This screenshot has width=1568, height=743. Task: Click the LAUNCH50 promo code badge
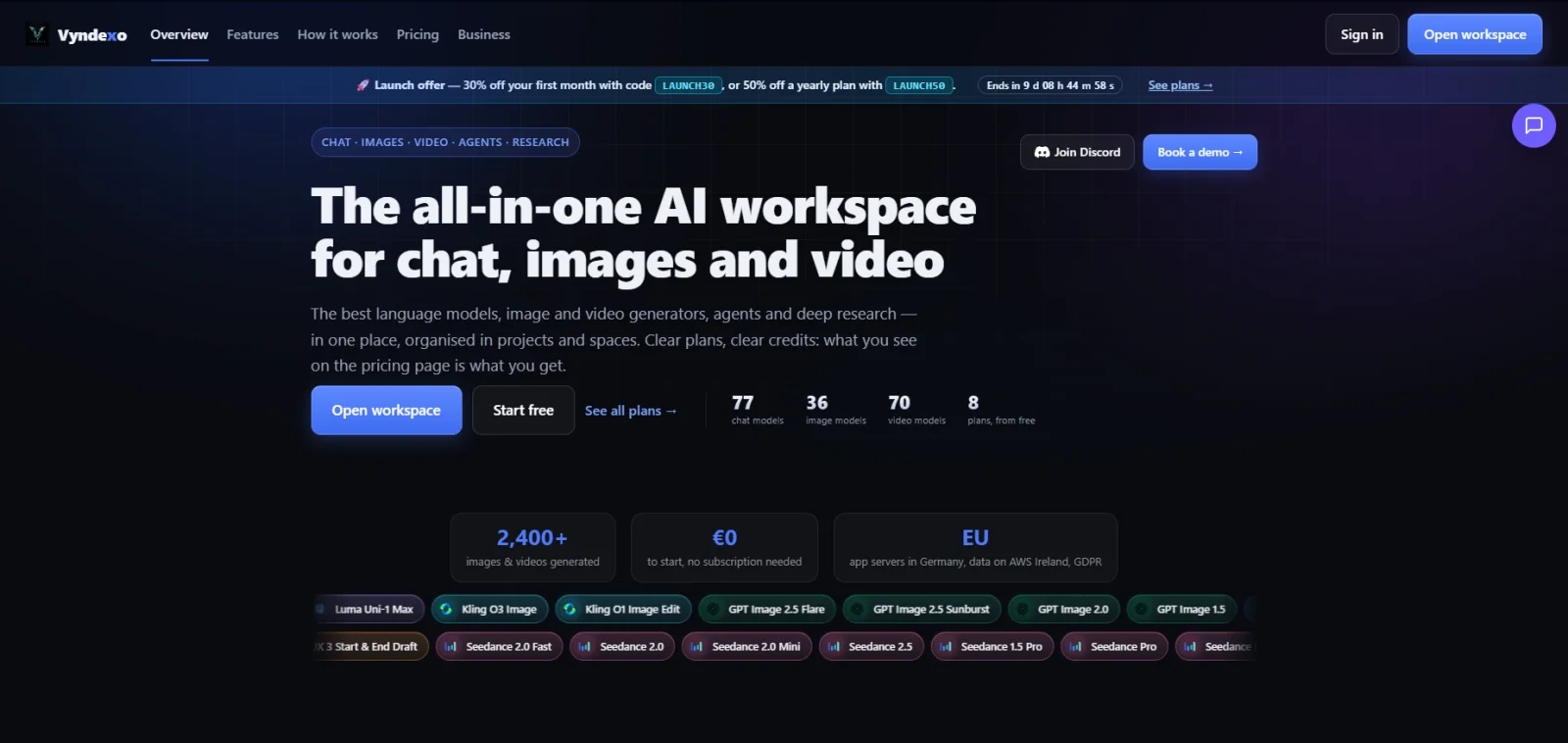(x=919, y=85)
